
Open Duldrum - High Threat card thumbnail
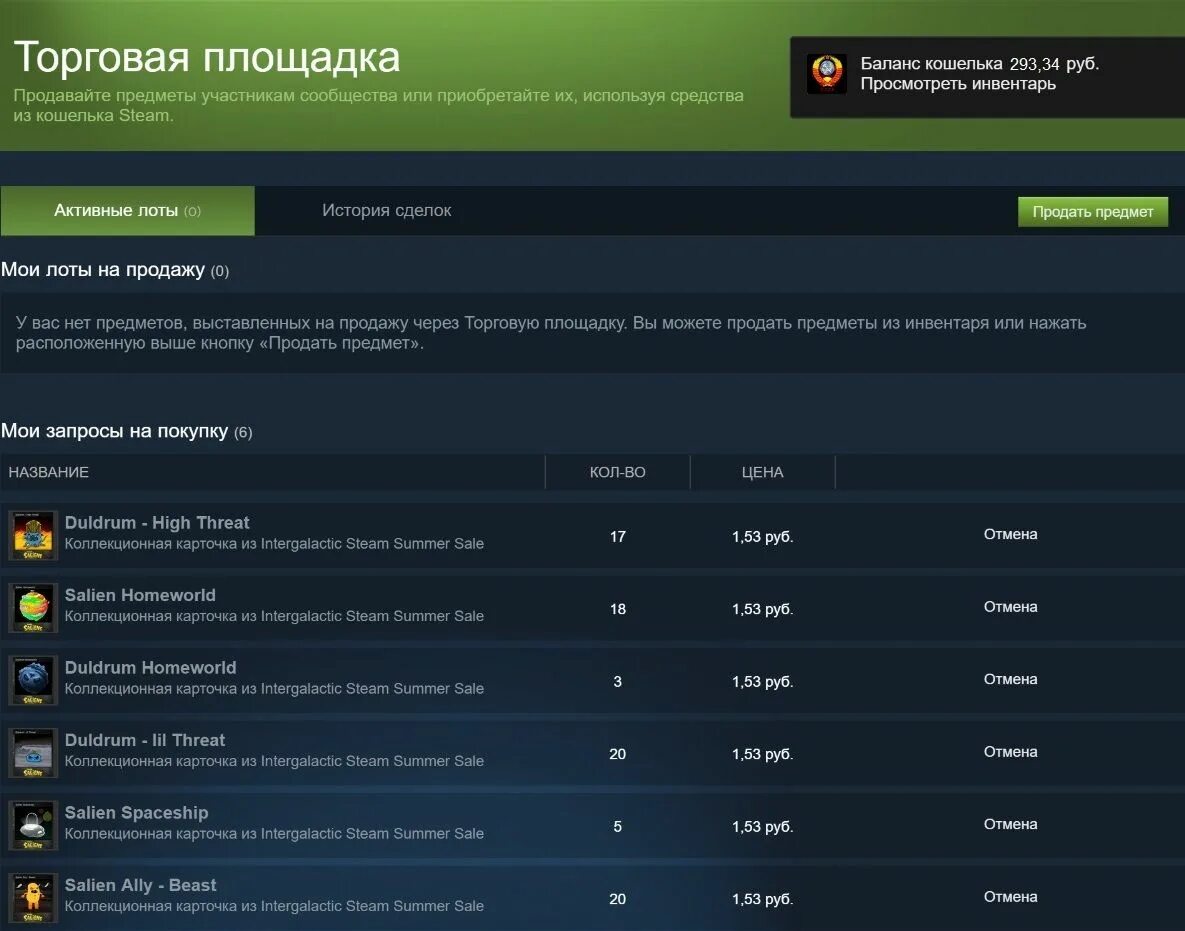[x=33, y=535]
